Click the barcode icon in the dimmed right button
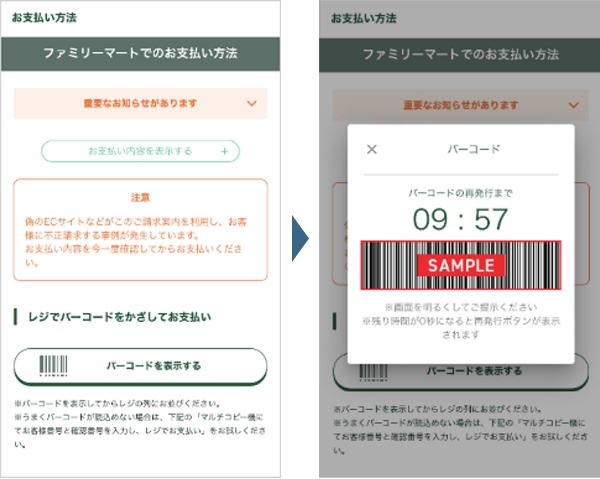 372,371
